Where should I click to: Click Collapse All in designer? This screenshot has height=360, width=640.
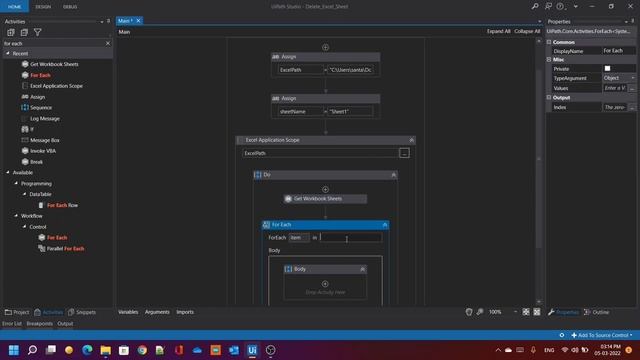(527, 31)
